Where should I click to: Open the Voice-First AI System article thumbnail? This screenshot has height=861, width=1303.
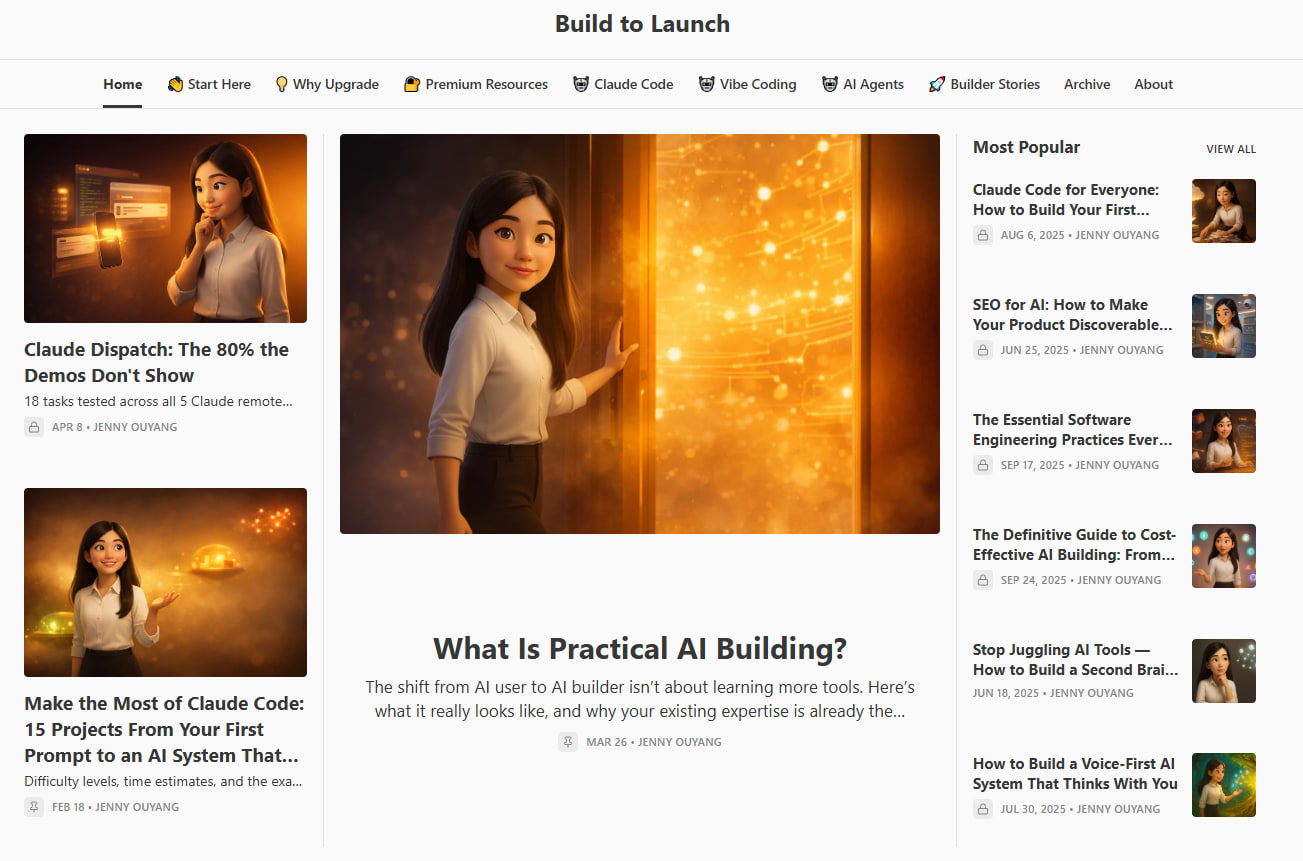pyautogui.click(x=1224, y=785)
